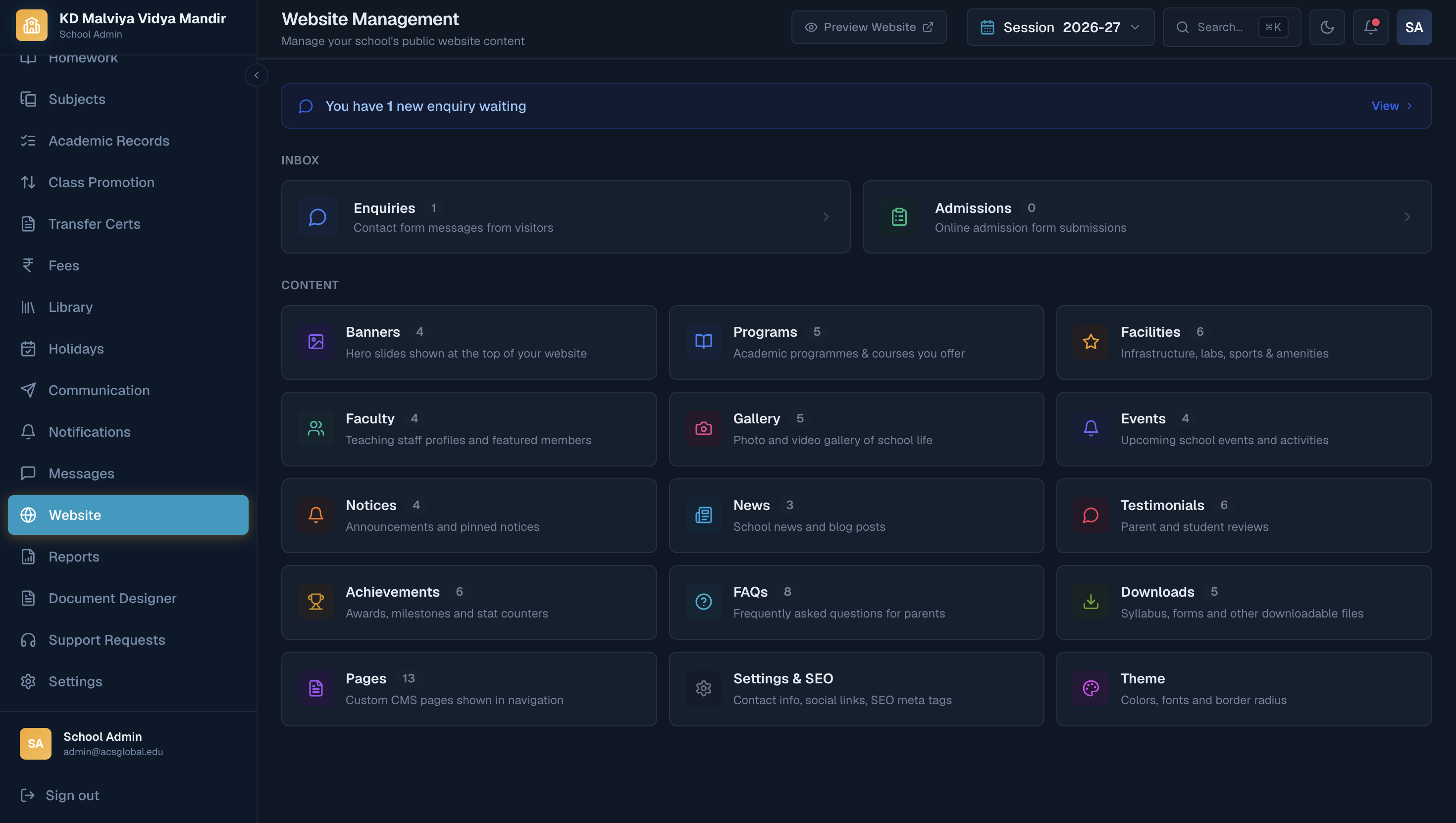1456x823 pixels.
Task: Click 'Frequently asked questions for parents' text
Action: pyautogui.click(x=839, y=614)
